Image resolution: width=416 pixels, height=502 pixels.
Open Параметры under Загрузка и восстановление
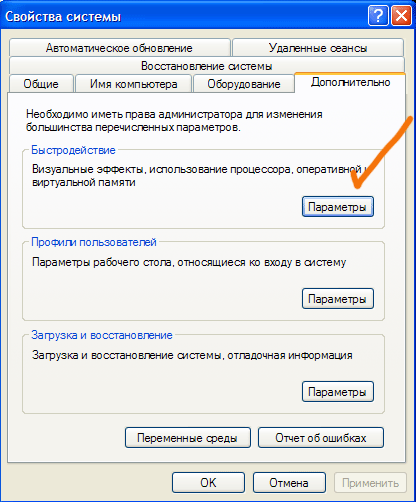click(x=338, y=392)
